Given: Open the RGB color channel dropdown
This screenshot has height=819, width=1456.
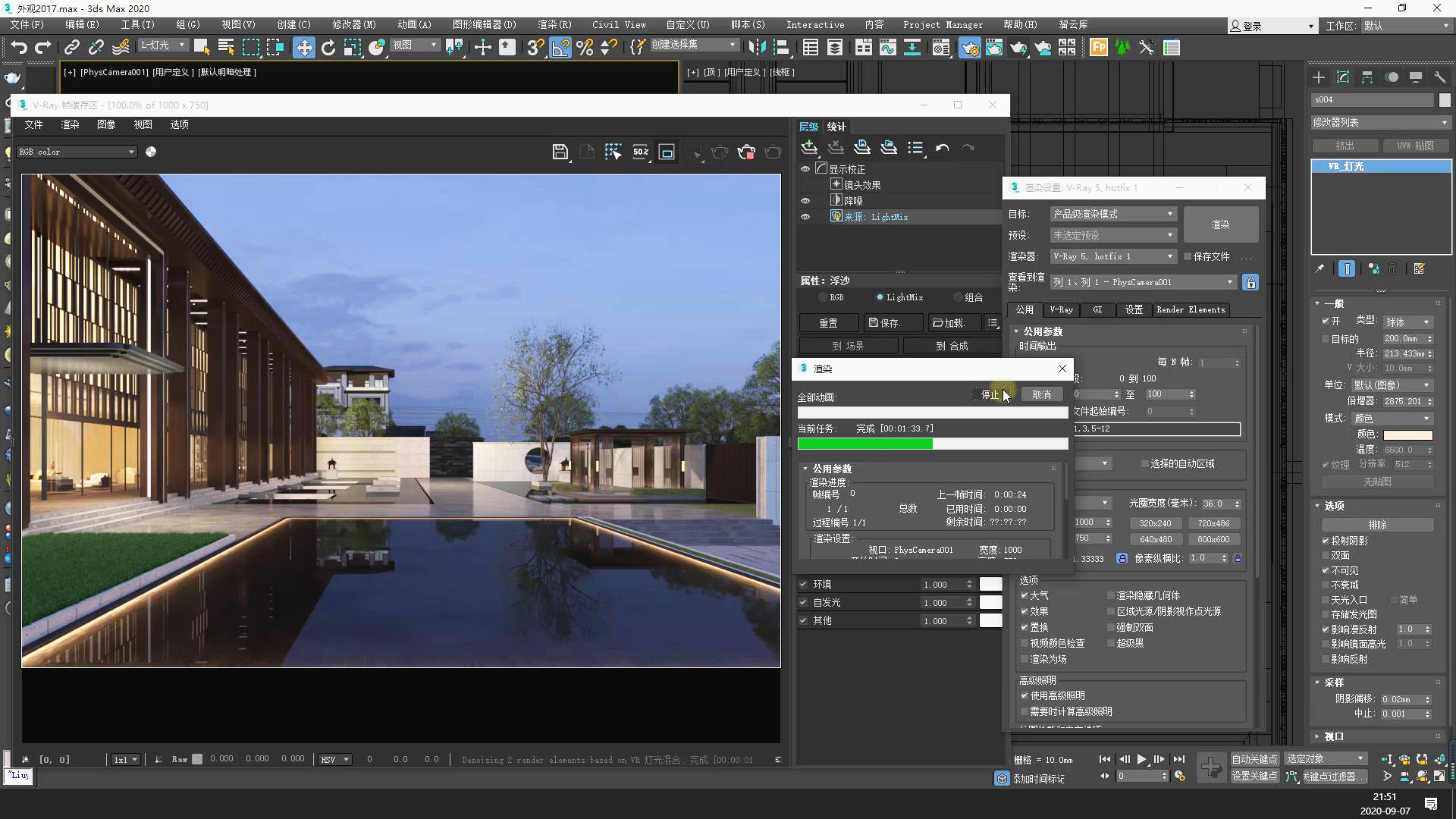Looking at the screenshot, I should click(x=76, y=152).
